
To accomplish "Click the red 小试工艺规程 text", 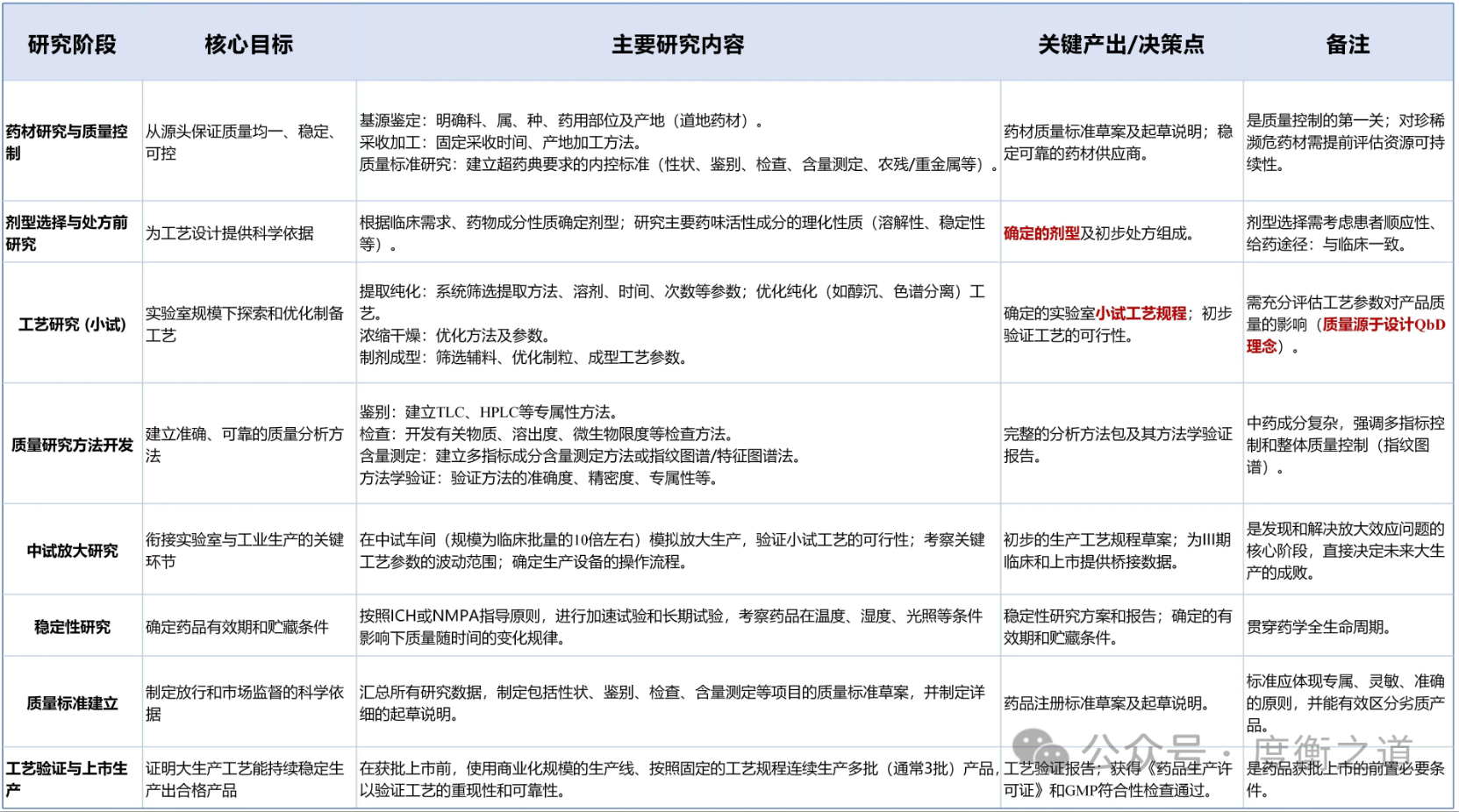I will (1141, 314).
